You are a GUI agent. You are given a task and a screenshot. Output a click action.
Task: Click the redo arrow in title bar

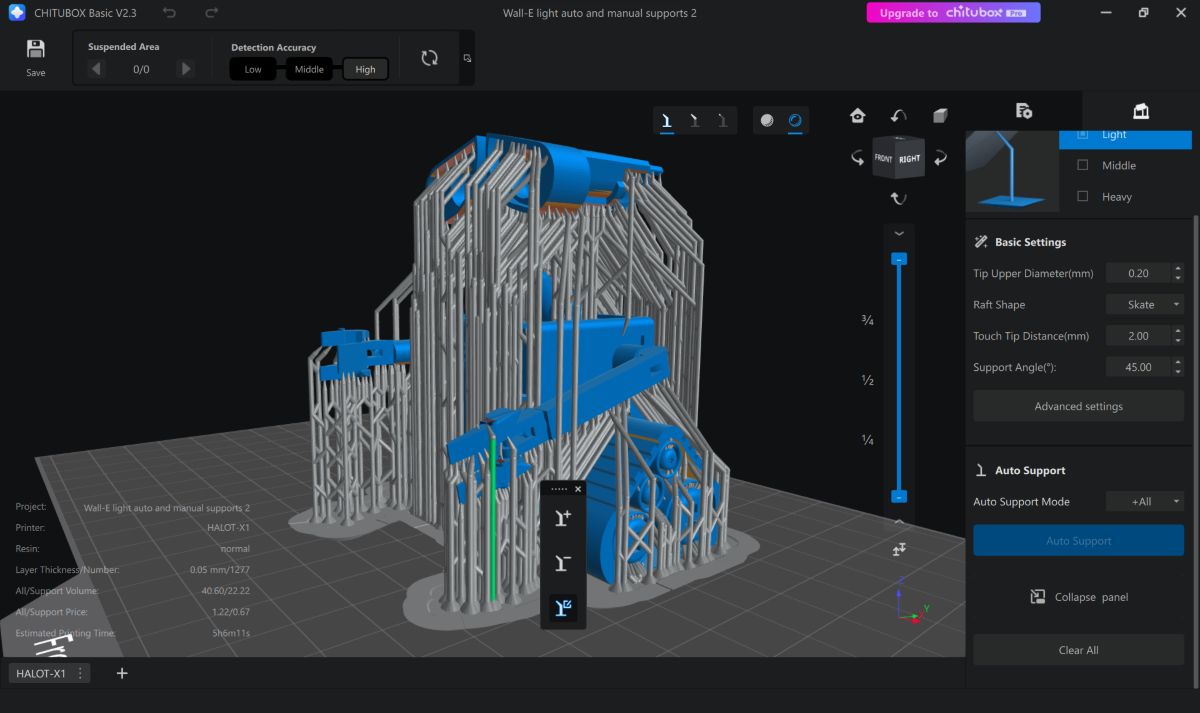[211, 13]
